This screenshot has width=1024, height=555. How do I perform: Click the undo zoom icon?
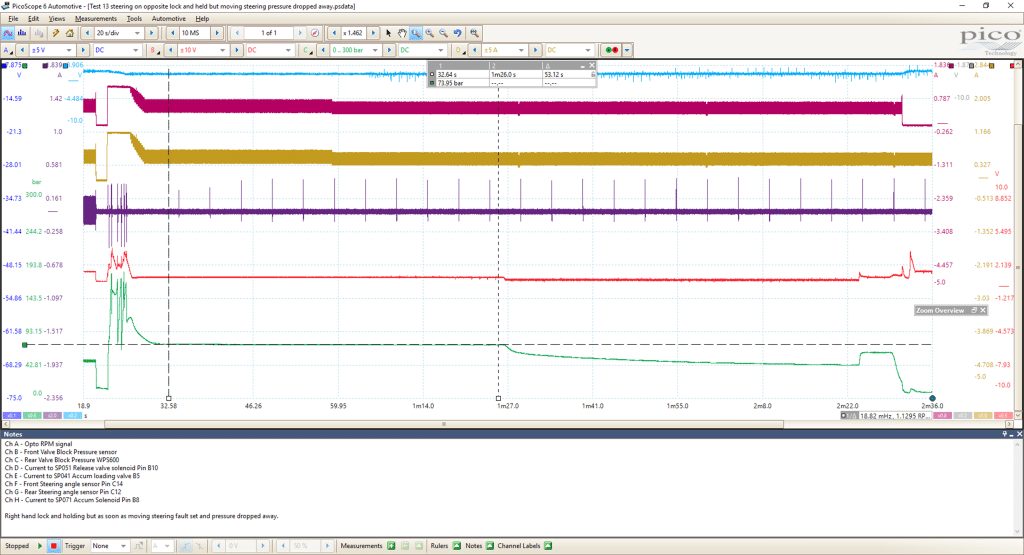point(458,33)
